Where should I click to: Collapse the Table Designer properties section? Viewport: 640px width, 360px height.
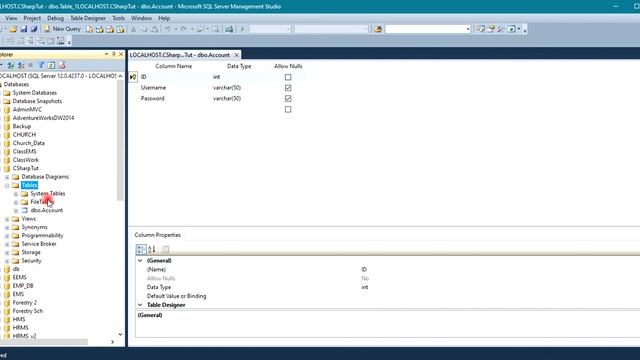click(x=140, y=305)
